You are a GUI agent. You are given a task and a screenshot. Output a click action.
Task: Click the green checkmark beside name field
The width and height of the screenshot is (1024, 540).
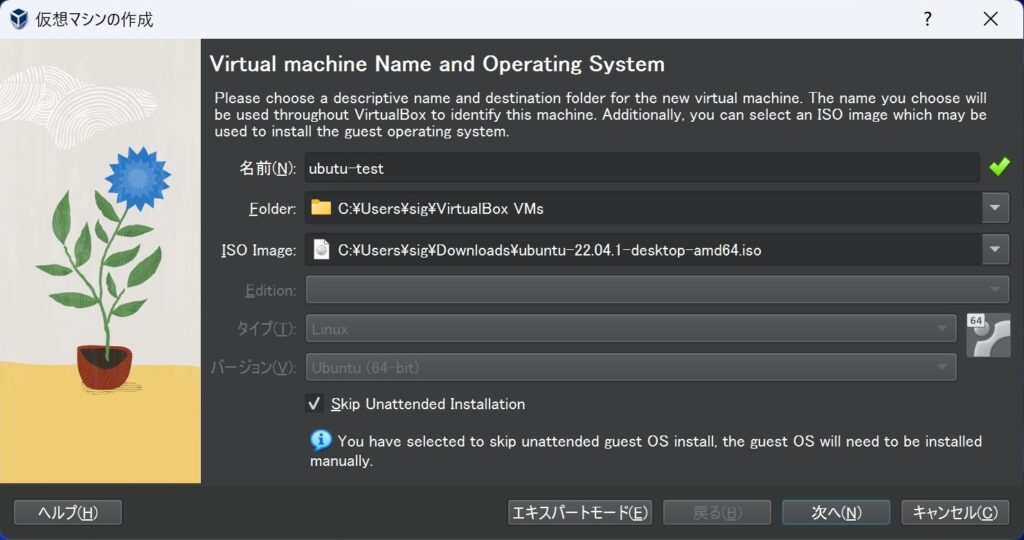point(999,167)
